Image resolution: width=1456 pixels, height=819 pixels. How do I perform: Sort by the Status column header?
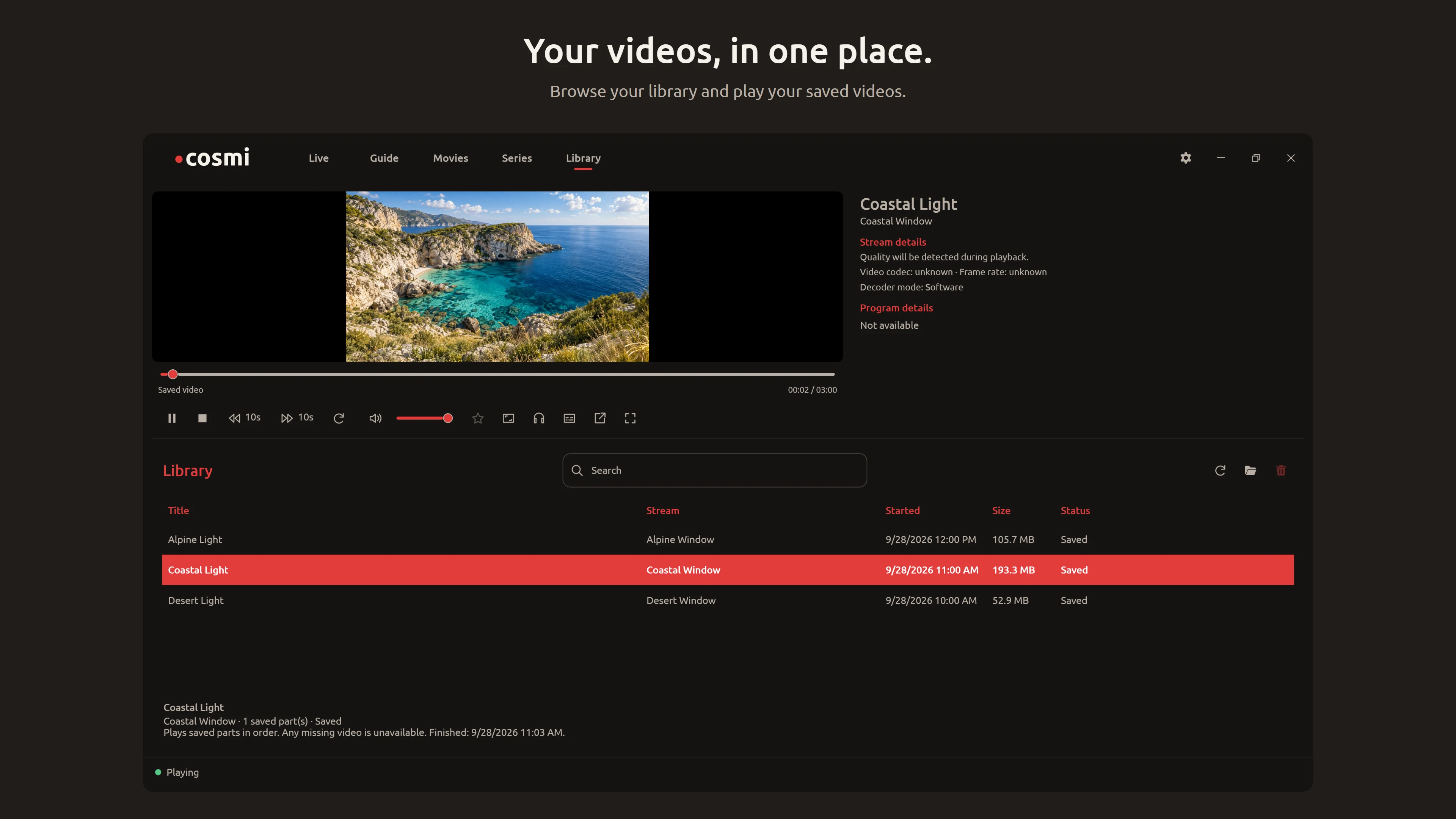click(x=1075, y=510)
